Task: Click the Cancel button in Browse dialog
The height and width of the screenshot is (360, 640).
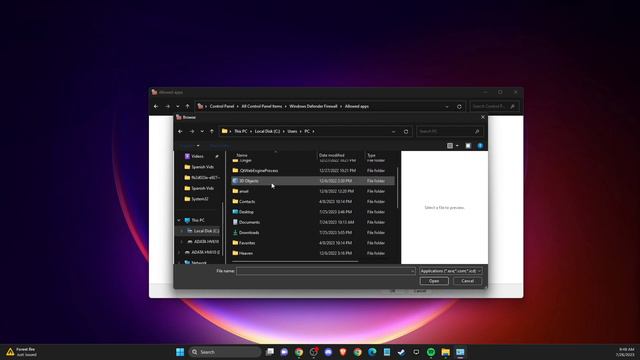Action: coord(467,281)
